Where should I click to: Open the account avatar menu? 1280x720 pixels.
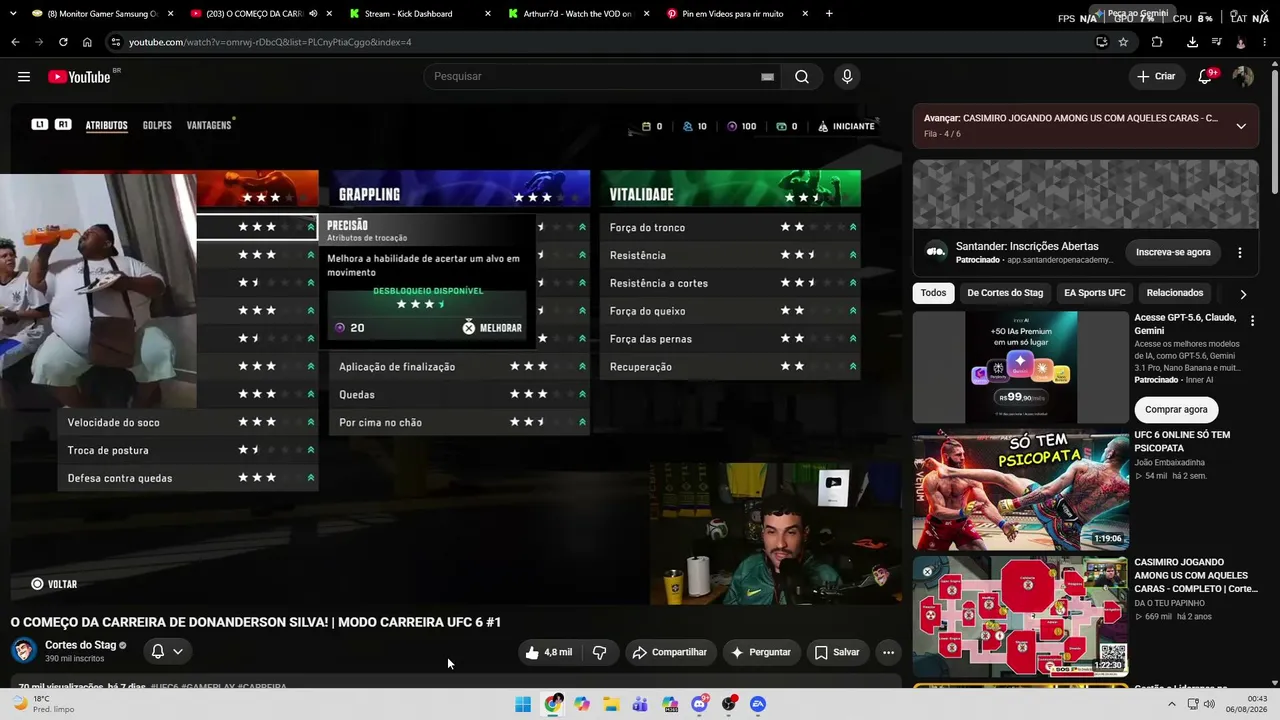tap(1243, 76)
